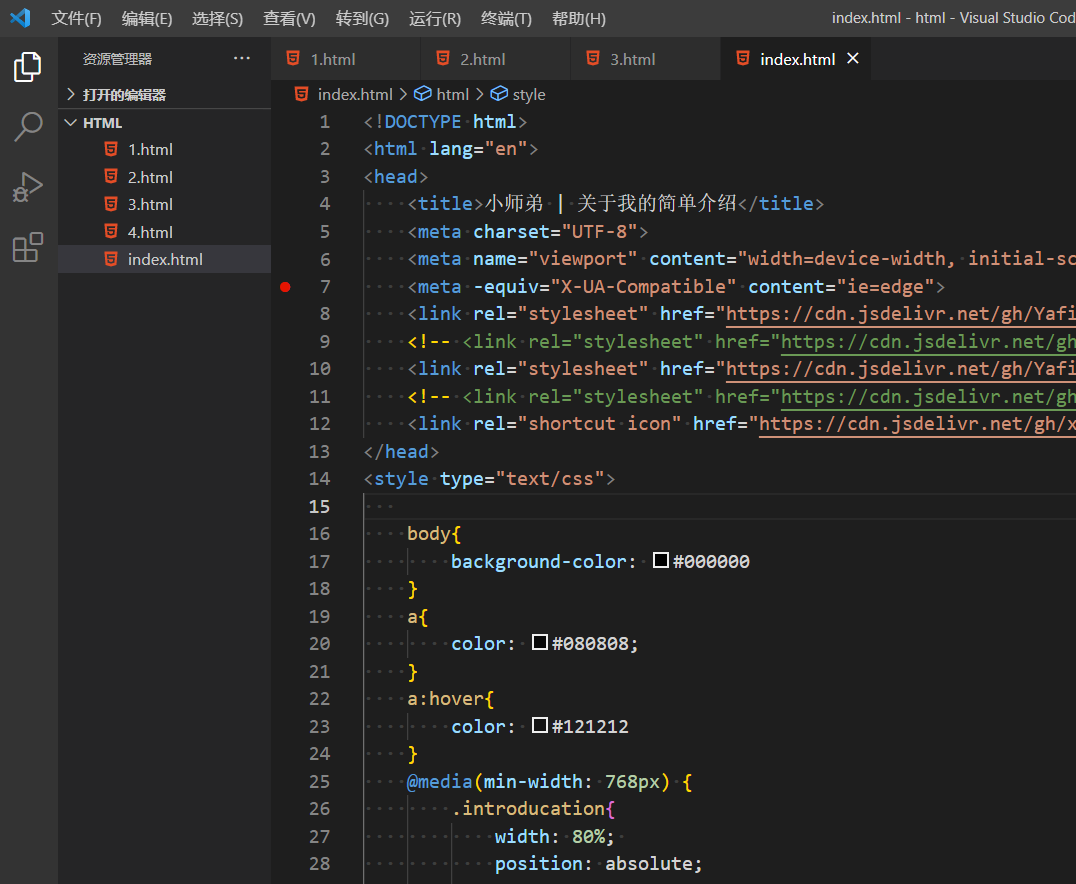Expand the 打开的编辑器 section
The width and height of the screenshot is (1076, 884).
click(x=71, y=94)
